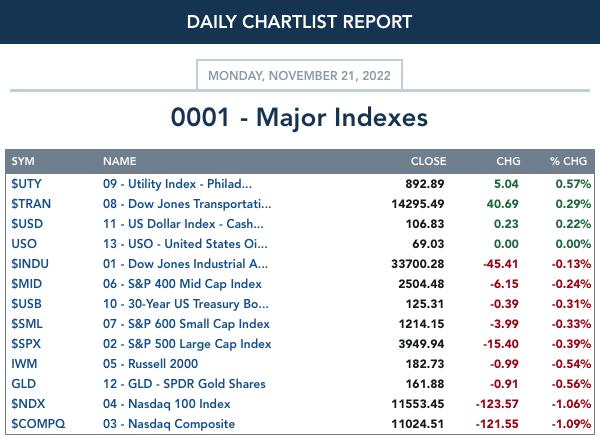The image size is (600, 439).
Task: Click the S&P 600 Small Cap Index link
Action: (x=186, y=324)
